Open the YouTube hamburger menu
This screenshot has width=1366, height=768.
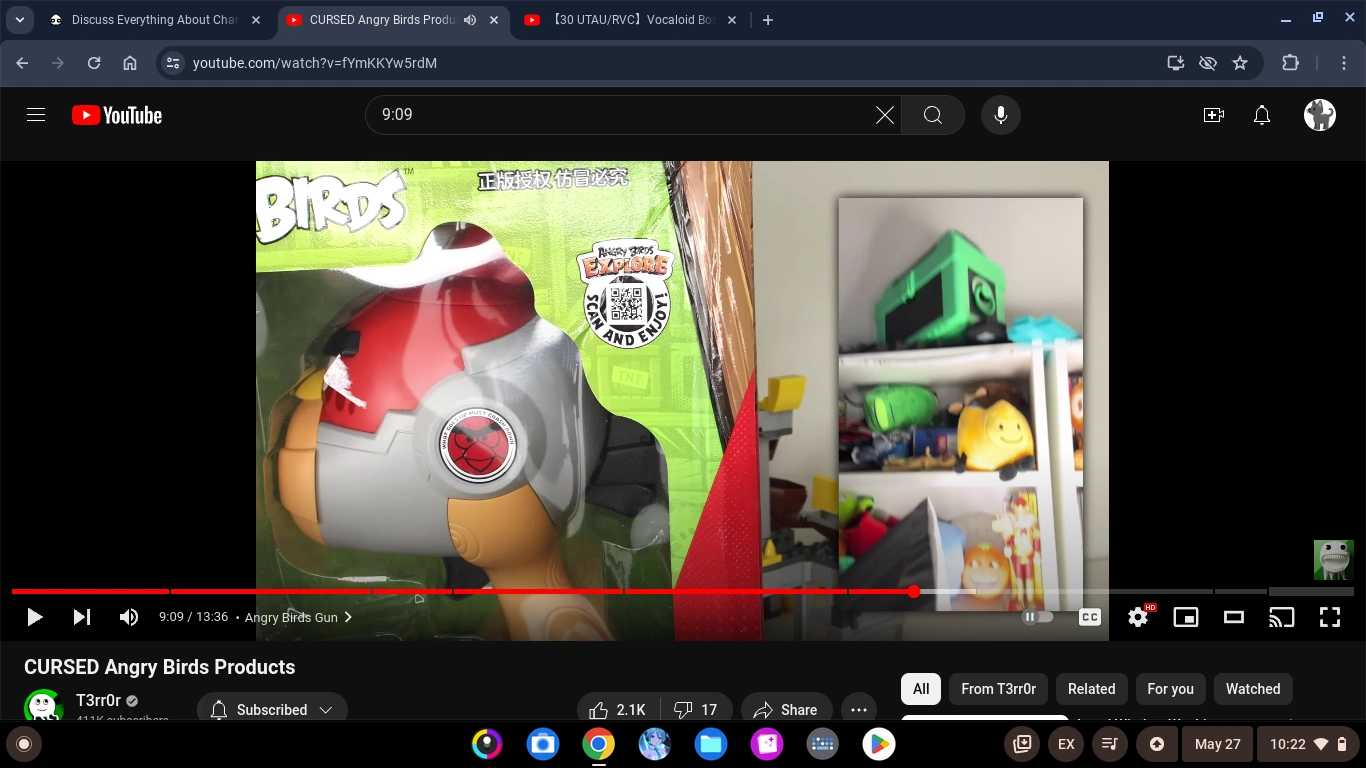[x=35, y=115]
